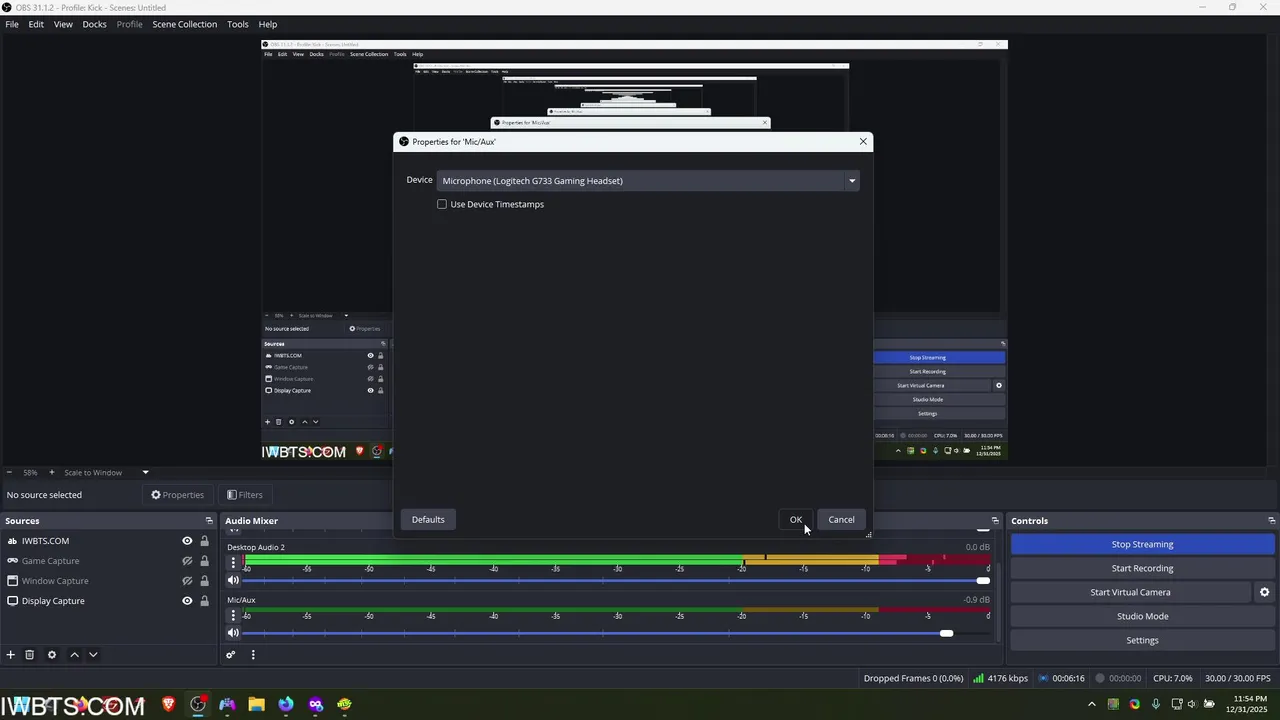1280x720 pixels.
Task: Open Mic/Aux three-dot options
Action: pyautogui.click(x=233, y=616)
